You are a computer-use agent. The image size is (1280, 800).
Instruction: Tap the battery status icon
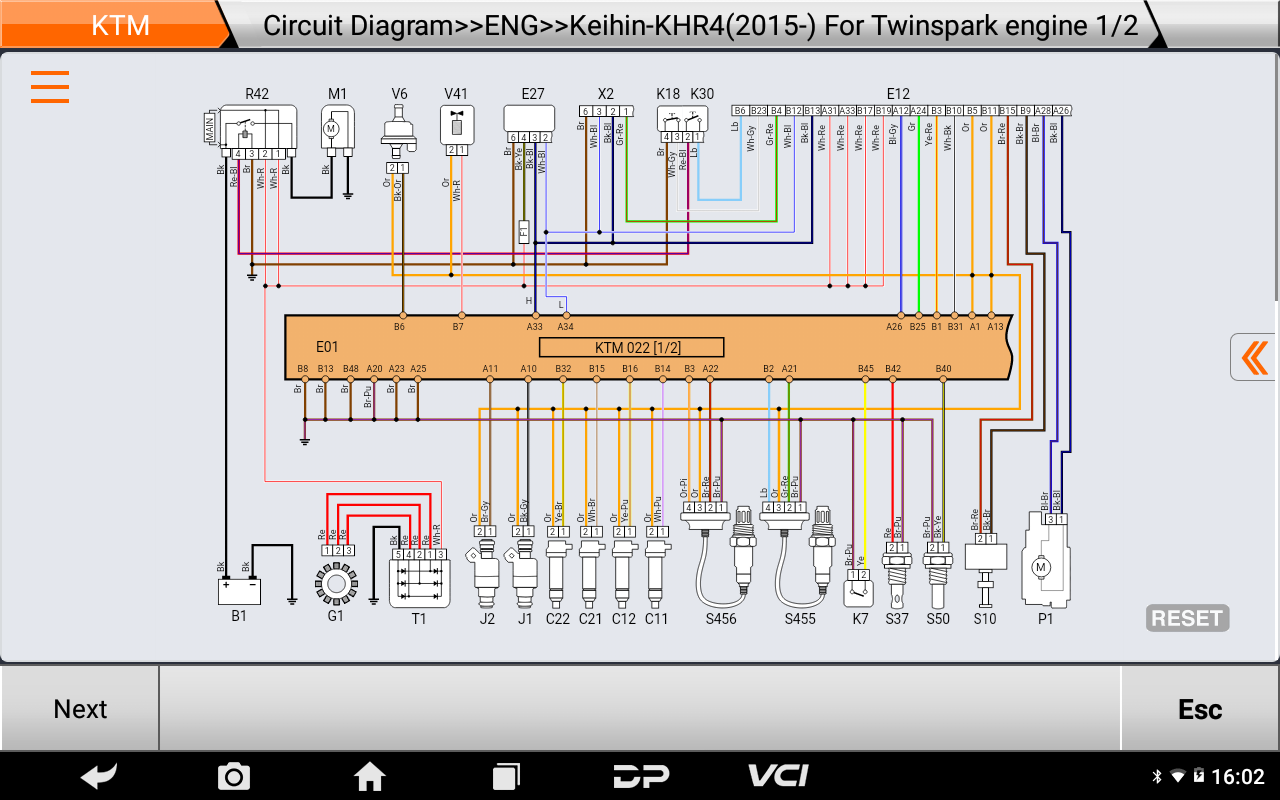[1199, 777]
